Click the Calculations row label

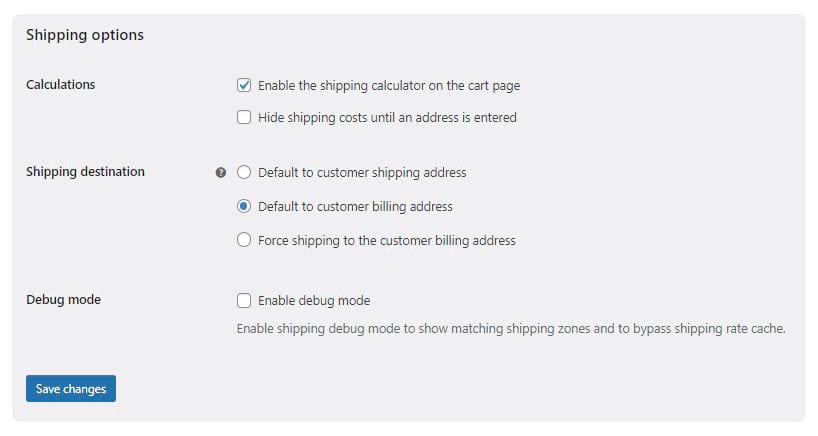pyautogui.click(x=61, y=84)
